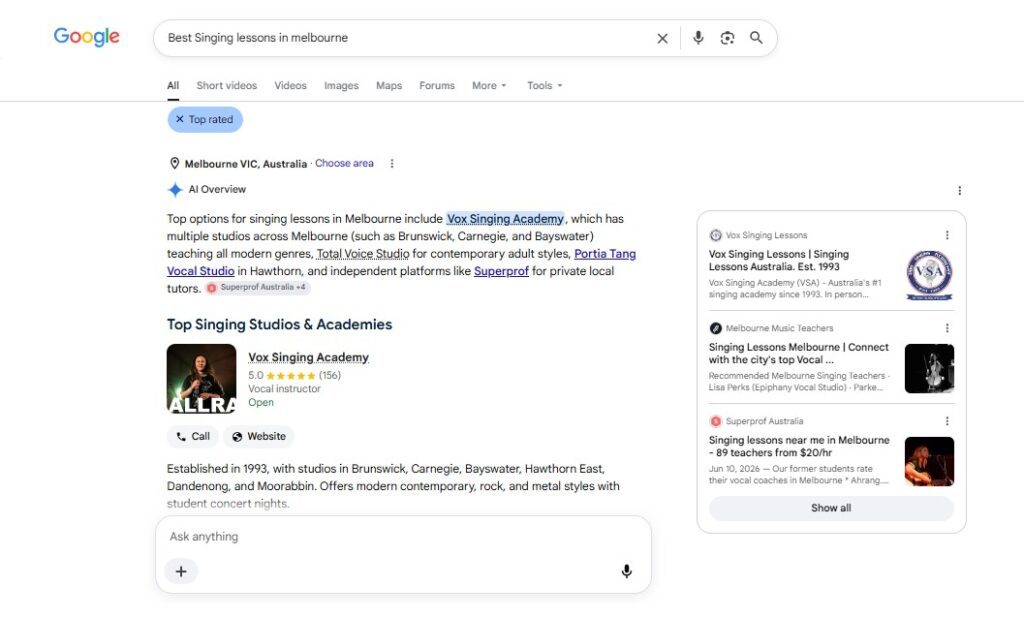Click the plus icon in Ask anything box
Screen dimensions: 1024x618
(x=181, y=572)
